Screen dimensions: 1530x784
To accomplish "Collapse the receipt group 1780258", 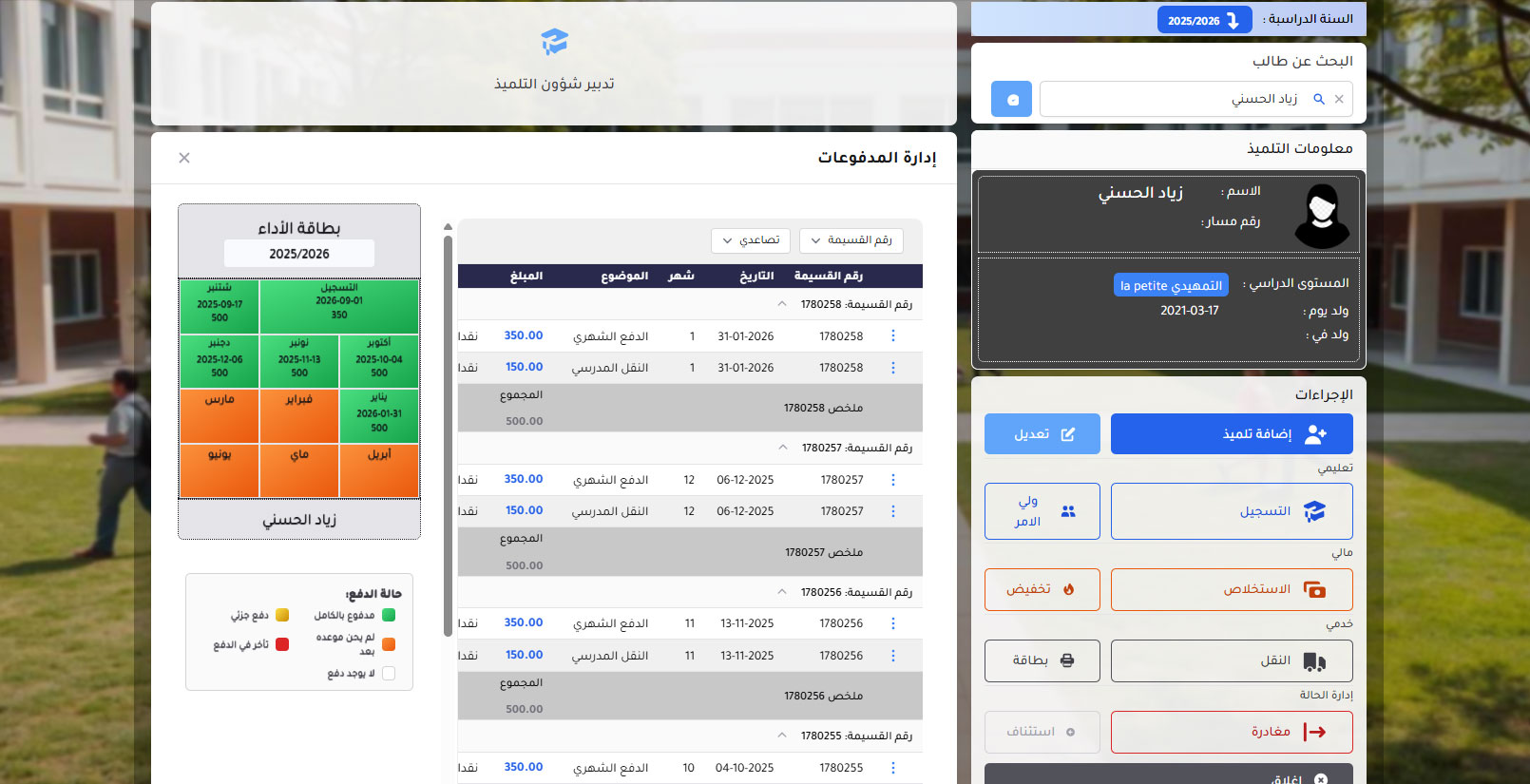I will pos(782,304).
